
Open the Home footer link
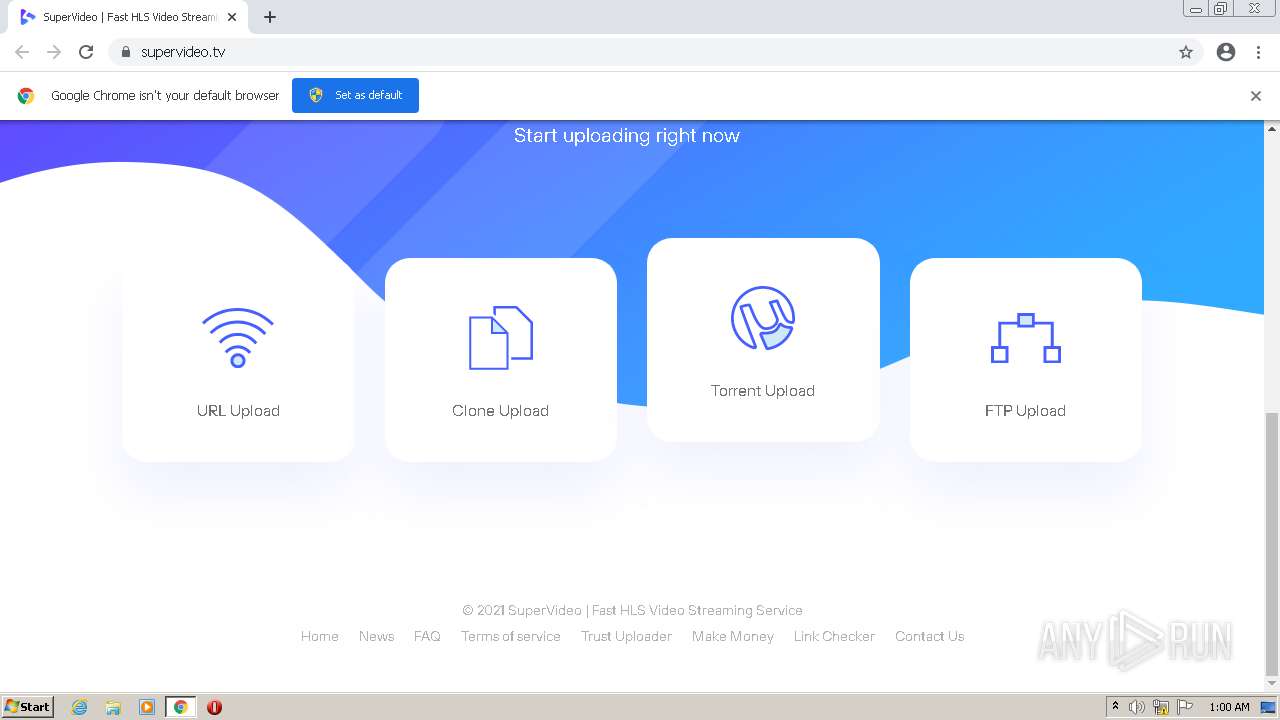coord(320,636)
